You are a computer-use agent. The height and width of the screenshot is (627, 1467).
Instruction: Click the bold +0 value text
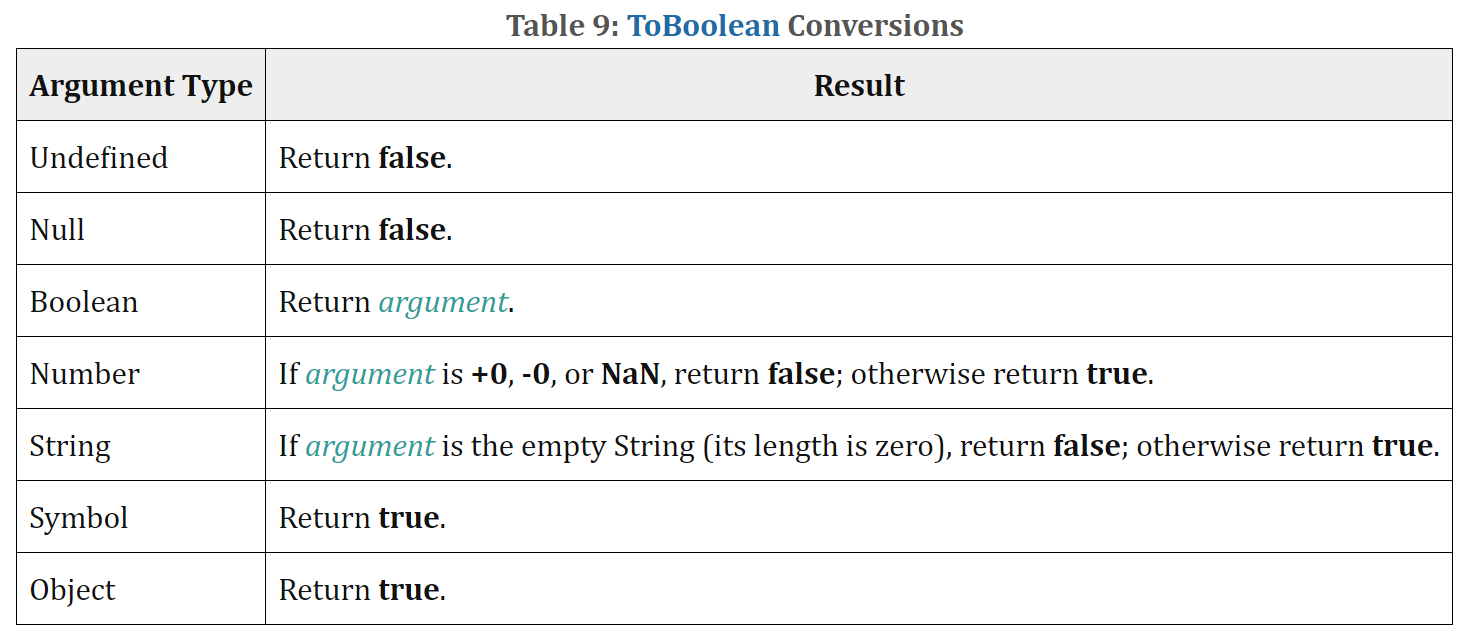(489, 374)
